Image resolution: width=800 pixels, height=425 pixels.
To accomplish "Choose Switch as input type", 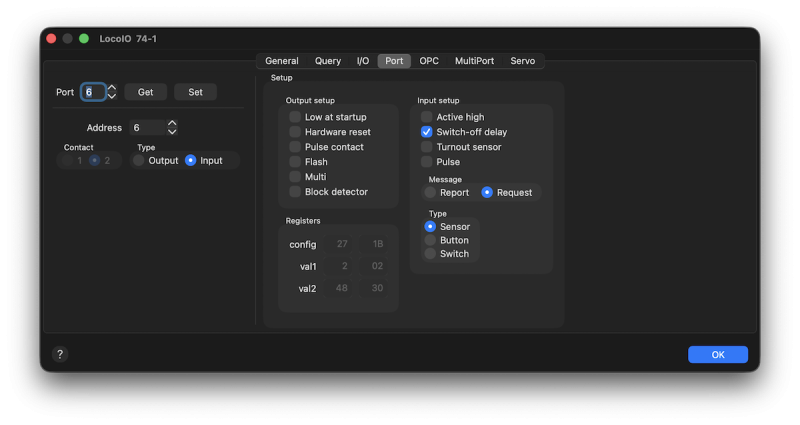I will point(430,254).
